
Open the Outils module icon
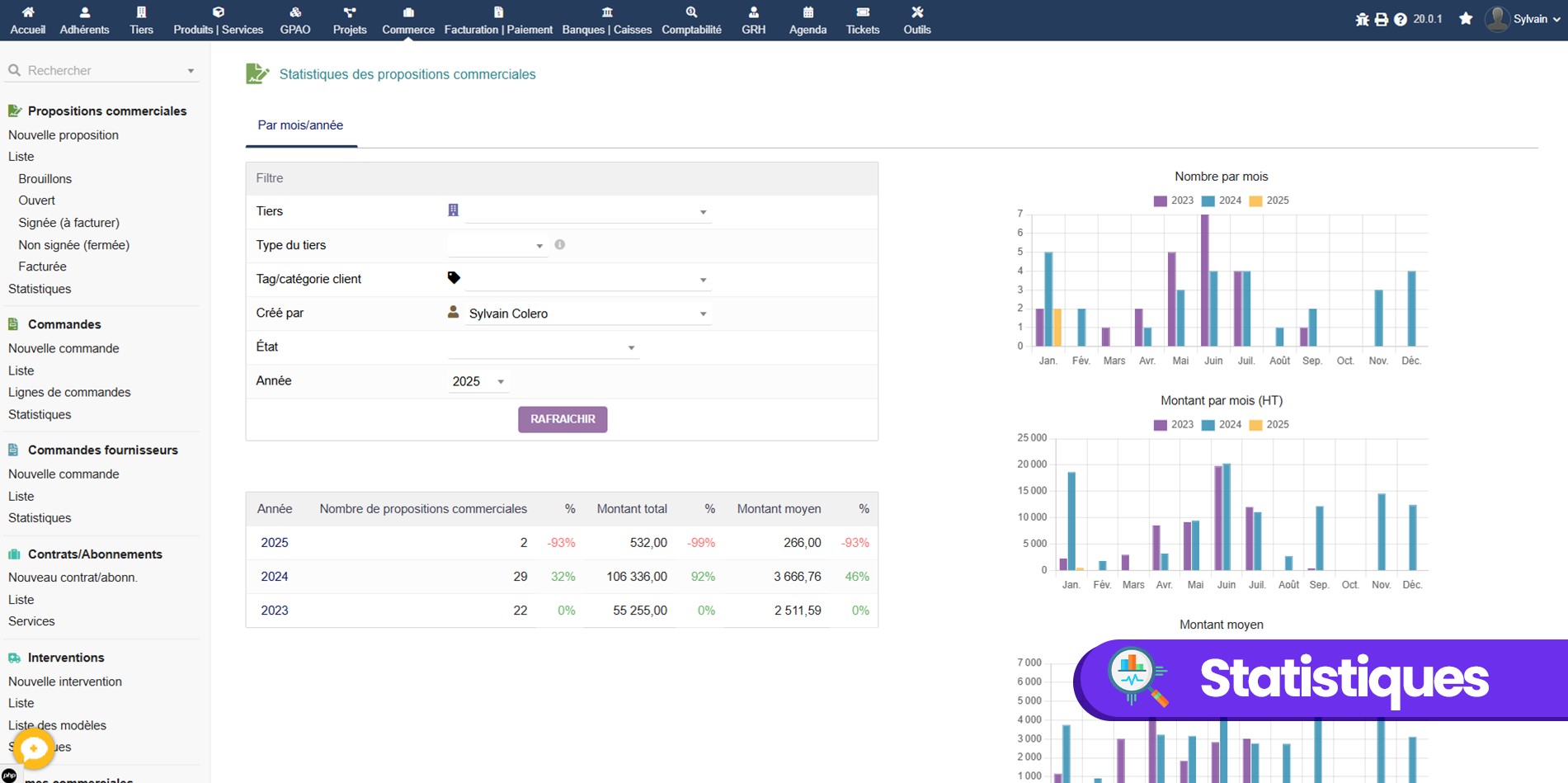[x=917, y=12]
